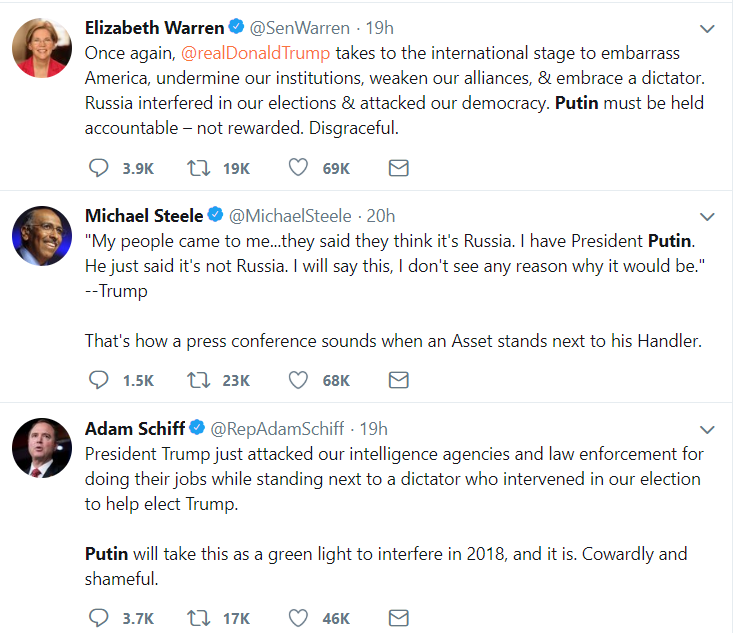The image size is (733, 633).
Task: Open dropdown chevron on Elizabeth Warren's tweet
Action: (x=707, y=29)
